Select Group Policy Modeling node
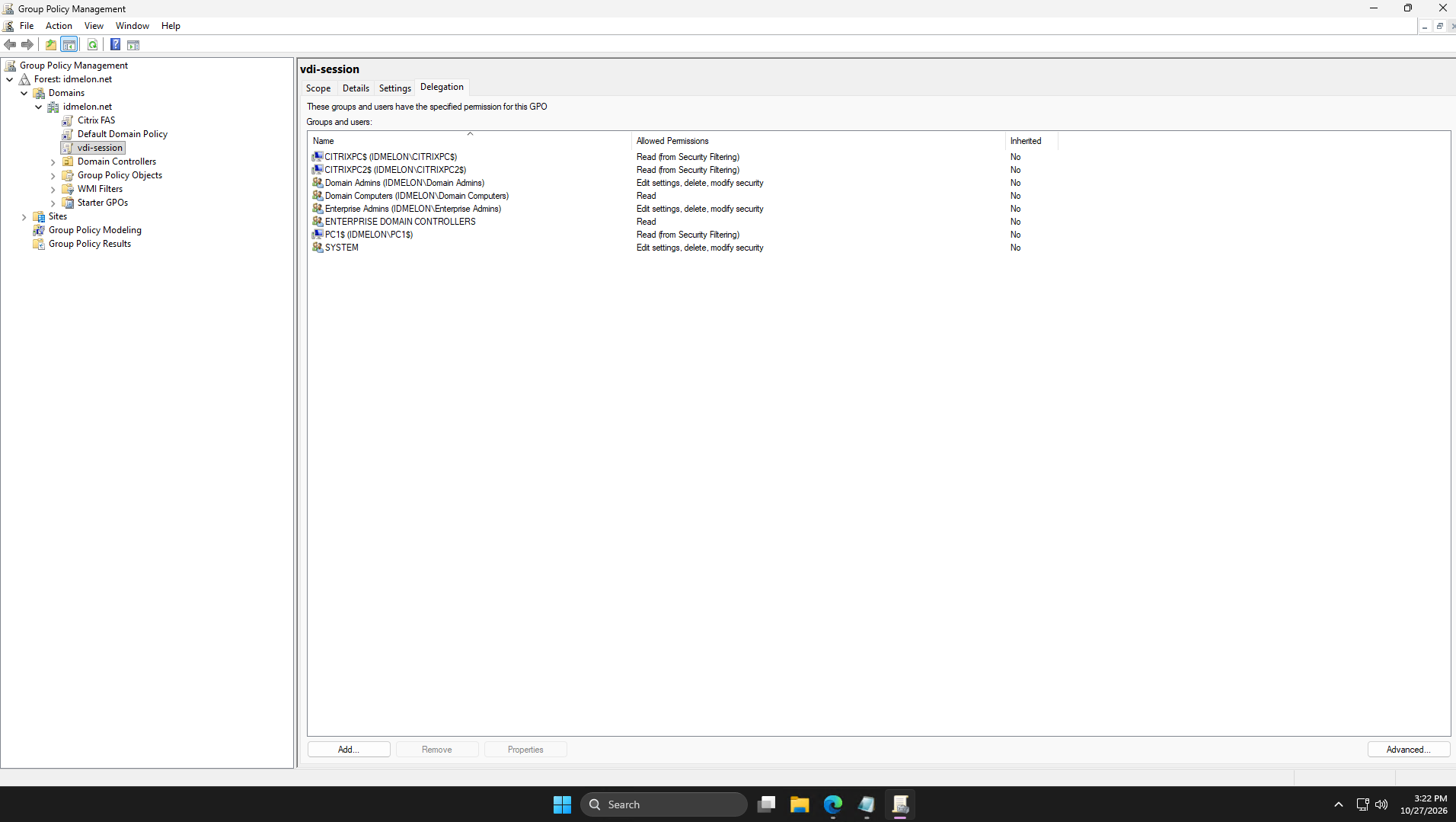Viewport: 1456px width, 822px height. 94,230
